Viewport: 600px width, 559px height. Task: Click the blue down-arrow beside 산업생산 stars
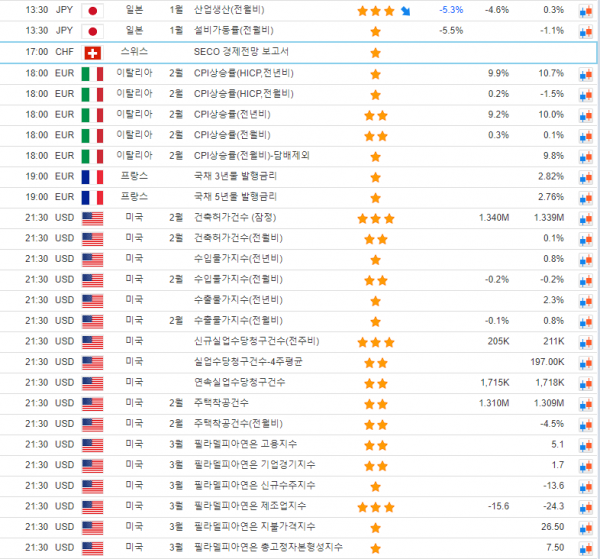(x=406, y=11)
